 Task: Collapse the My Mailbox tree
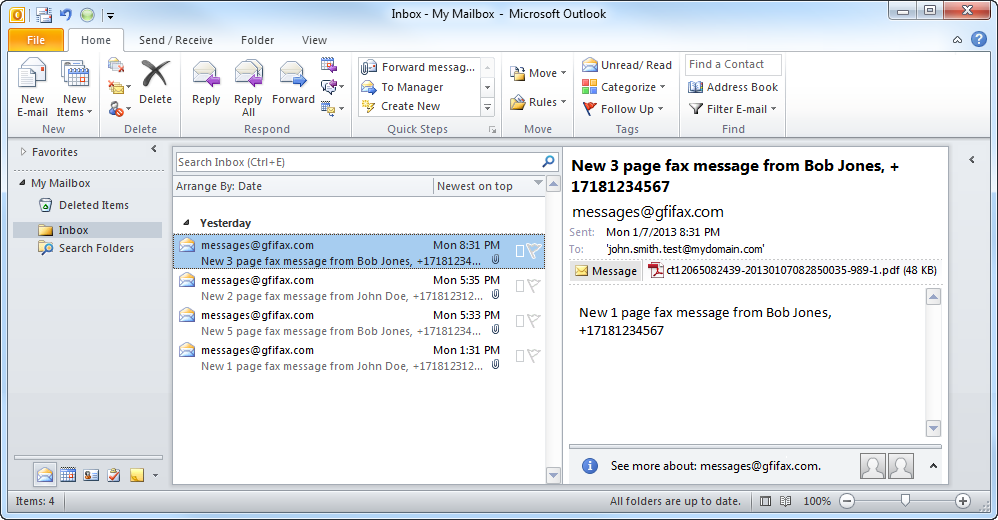[x=23, y=183]
